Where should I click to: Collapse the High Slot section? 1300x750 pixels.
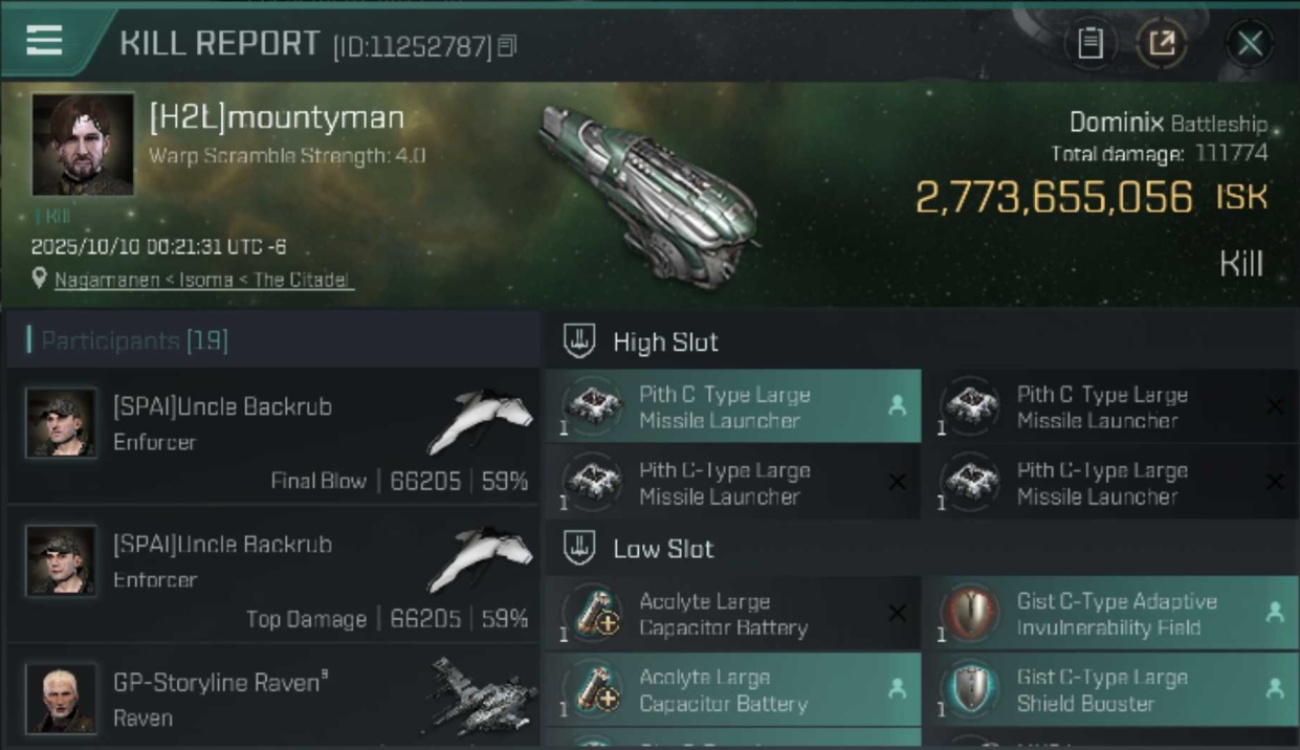pyautogui.click(x=579, y=341)
